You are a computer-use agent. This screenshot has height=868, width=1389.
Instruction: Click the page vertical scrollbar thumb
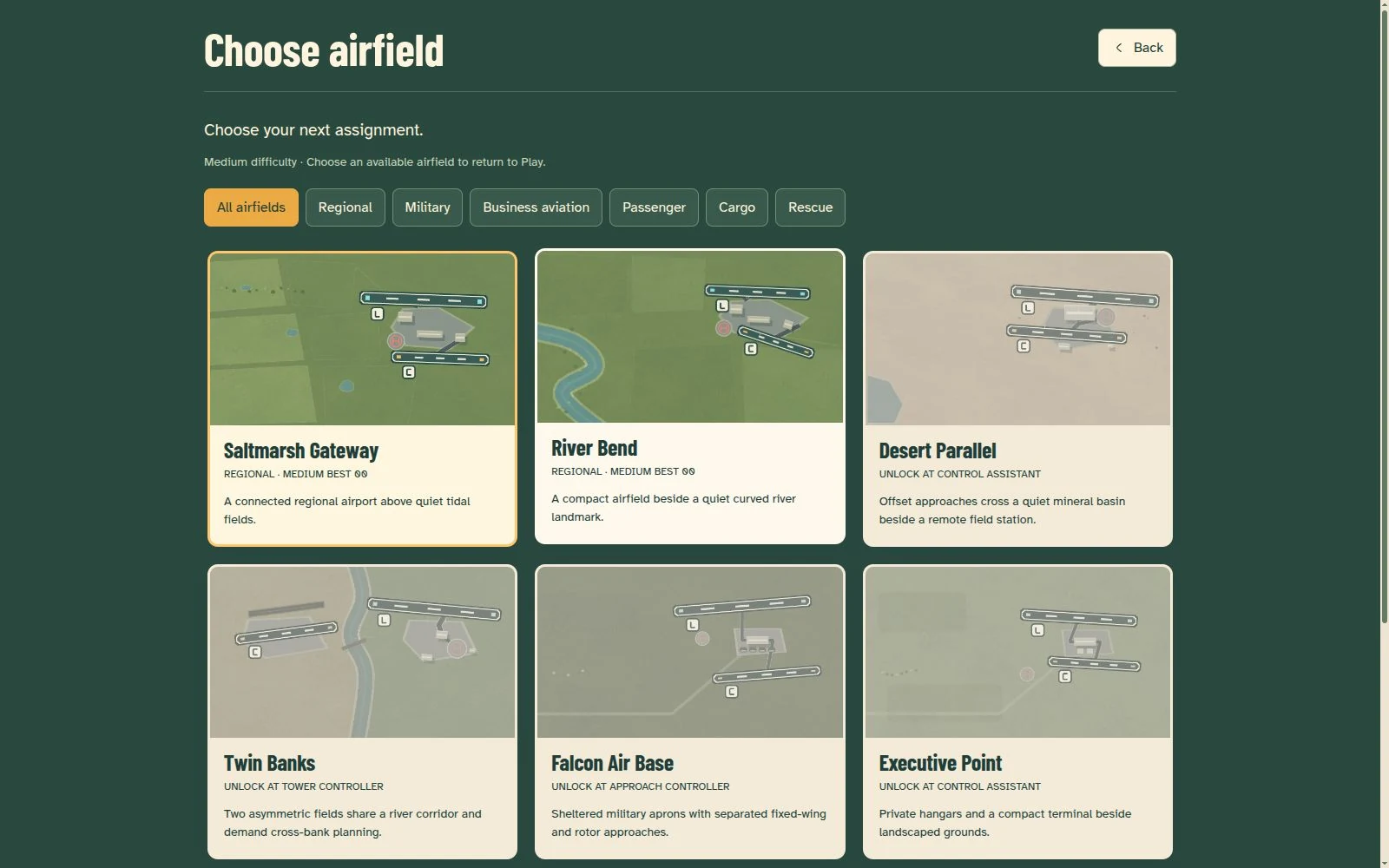click(x=1384, y=317)
